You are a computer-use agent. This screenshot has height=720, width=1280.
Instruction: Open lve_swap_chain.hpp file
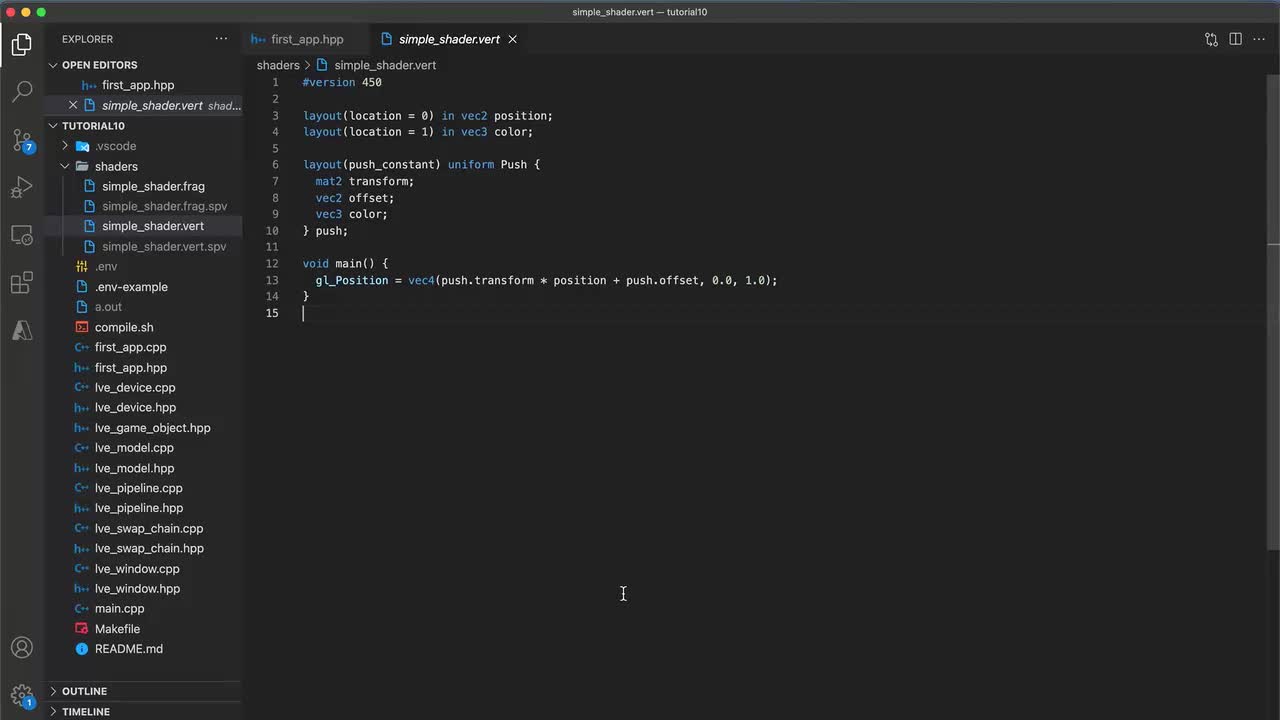(x=149, y=548)
